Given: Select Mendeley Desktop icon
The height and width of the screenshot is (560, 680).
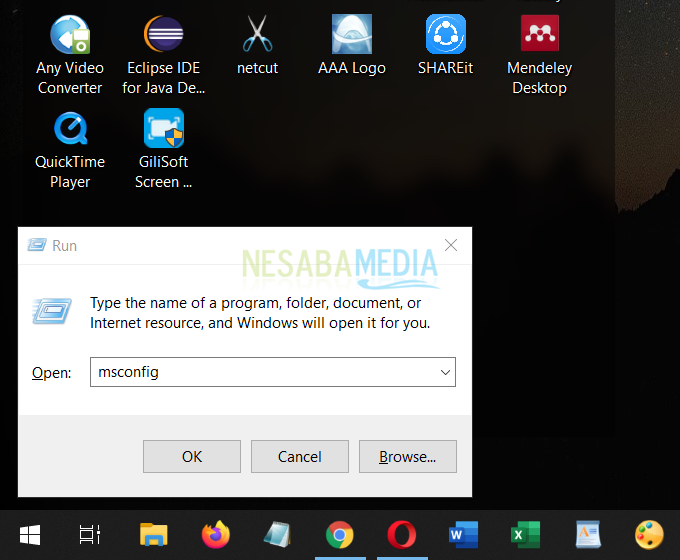Looking at the screenshot, I should click(x=539, y=54).
